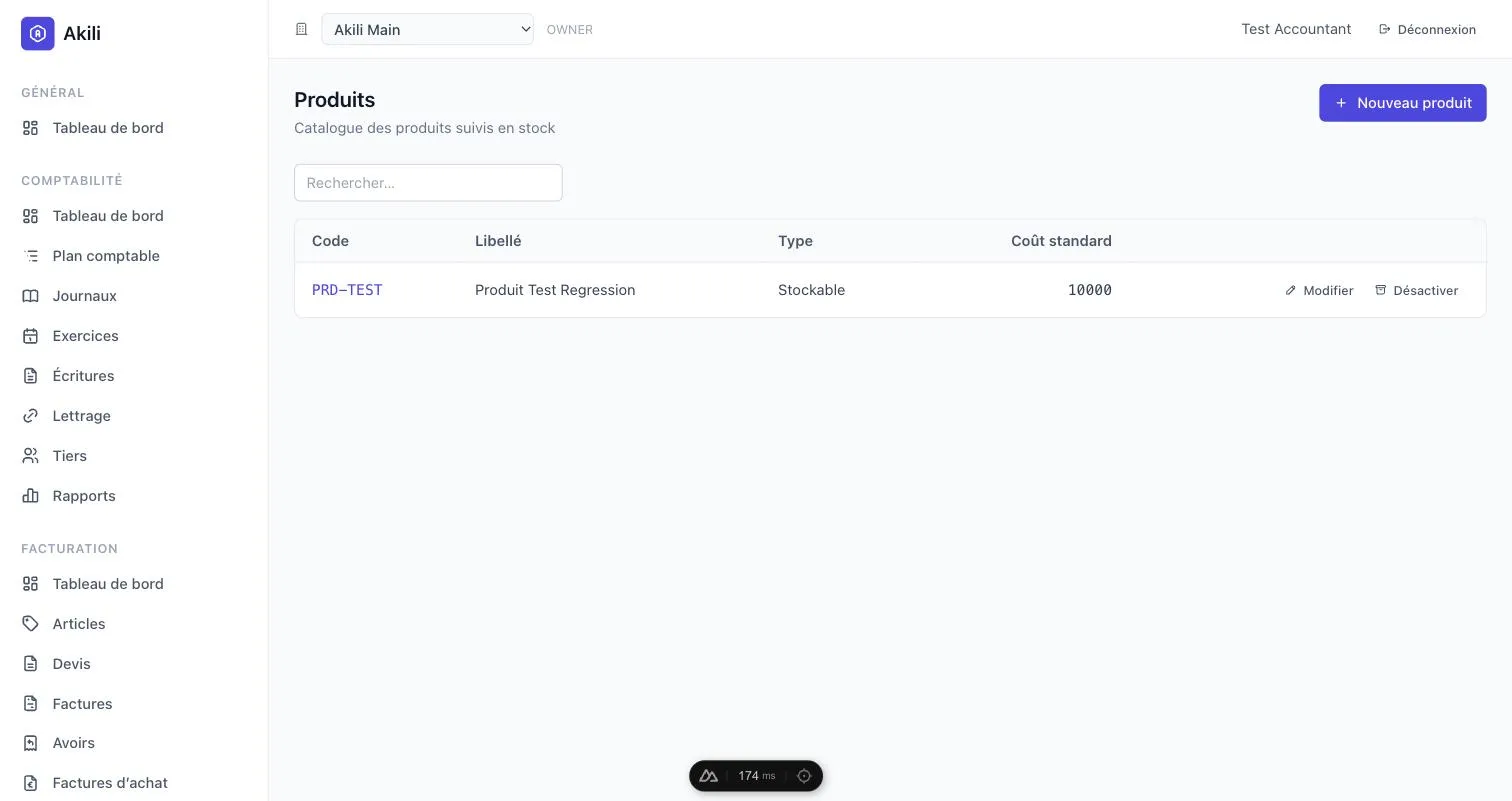Image resolution: width=1512 pixels, height=801 pixels.
Task: Select the Tiers people icon
Action: coord(31,456)
